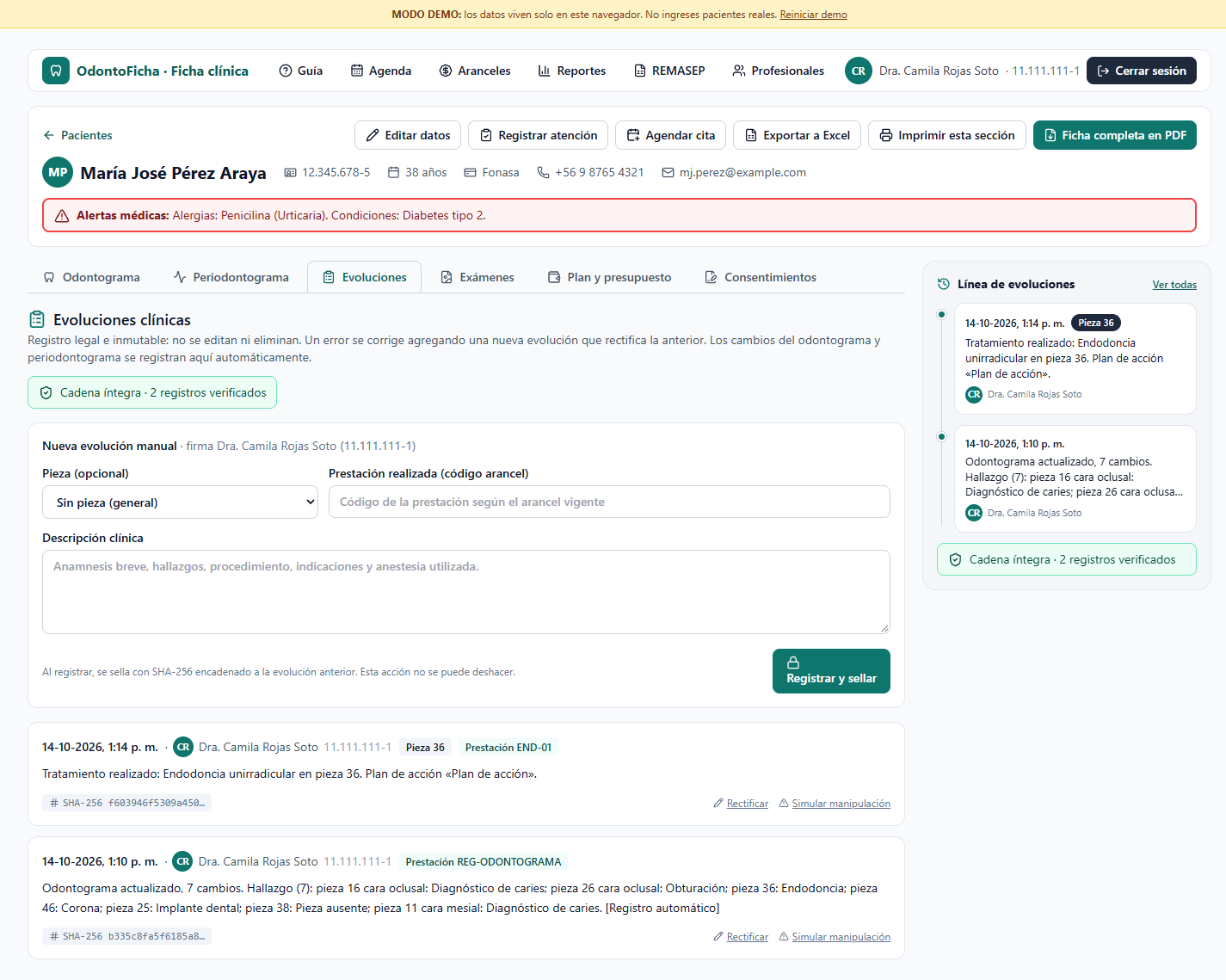Click the clipboard icon beside Evoluciones clínicas heading

[37, 319]
